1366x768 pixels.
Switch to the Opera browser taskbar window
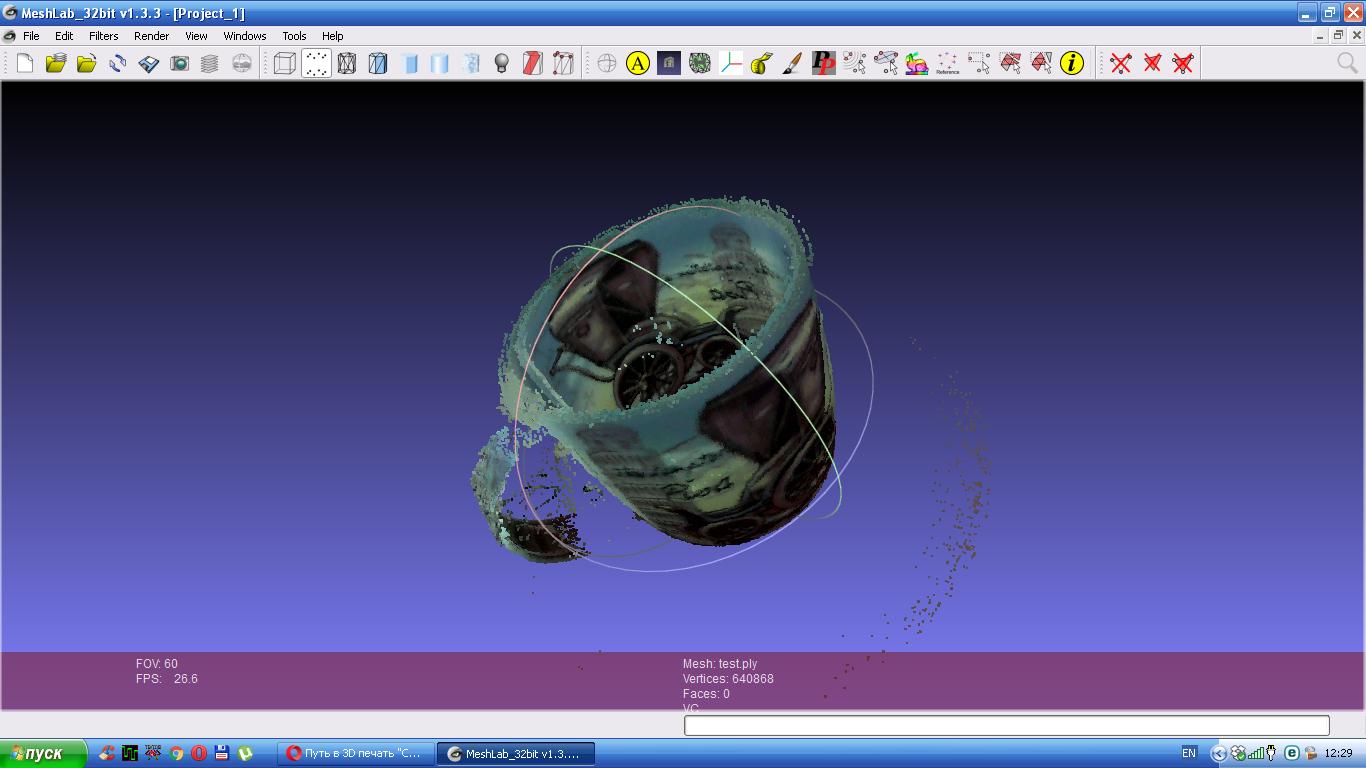point(355,753)
